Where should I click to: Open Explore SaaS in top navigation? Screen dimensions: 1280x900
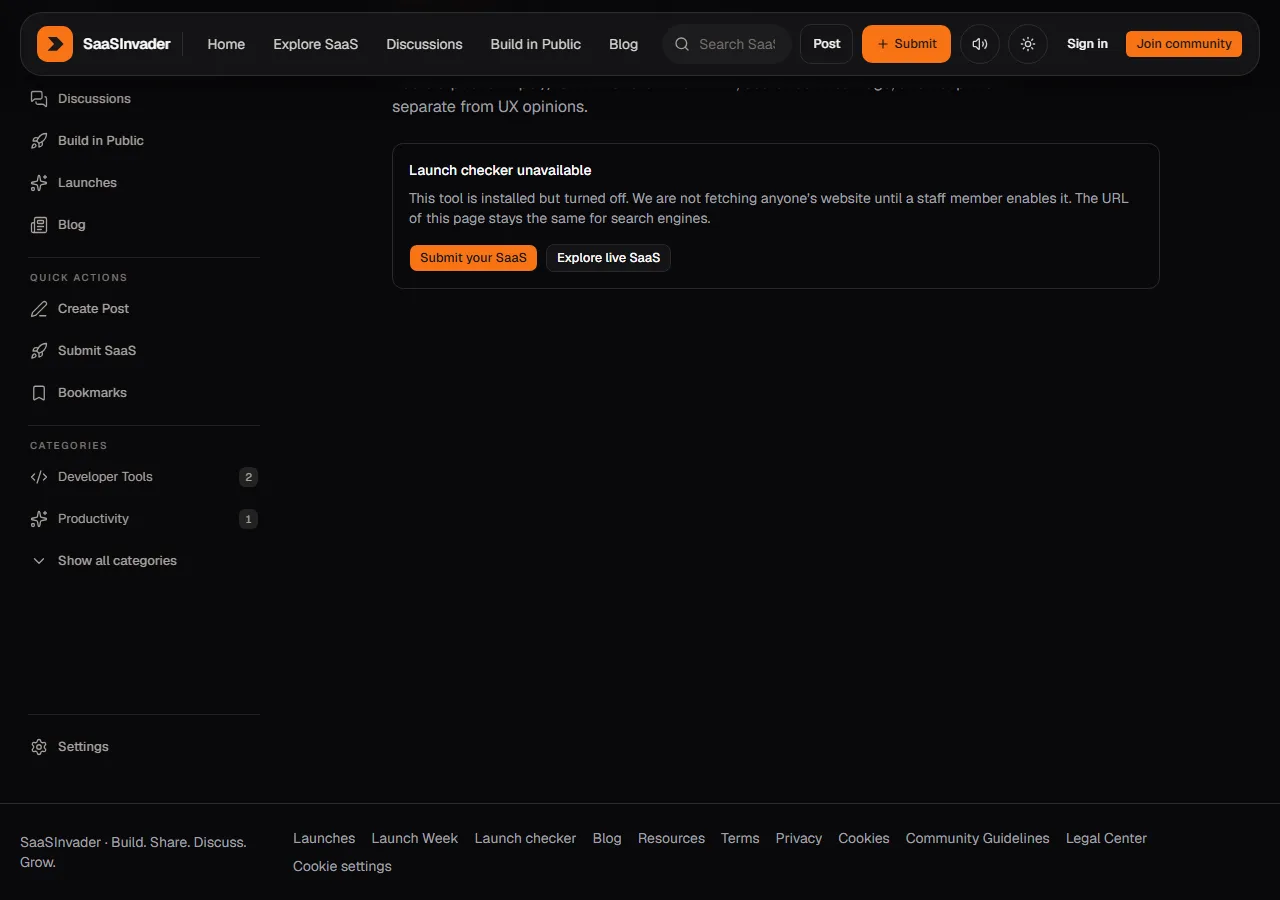coord(316,44)
